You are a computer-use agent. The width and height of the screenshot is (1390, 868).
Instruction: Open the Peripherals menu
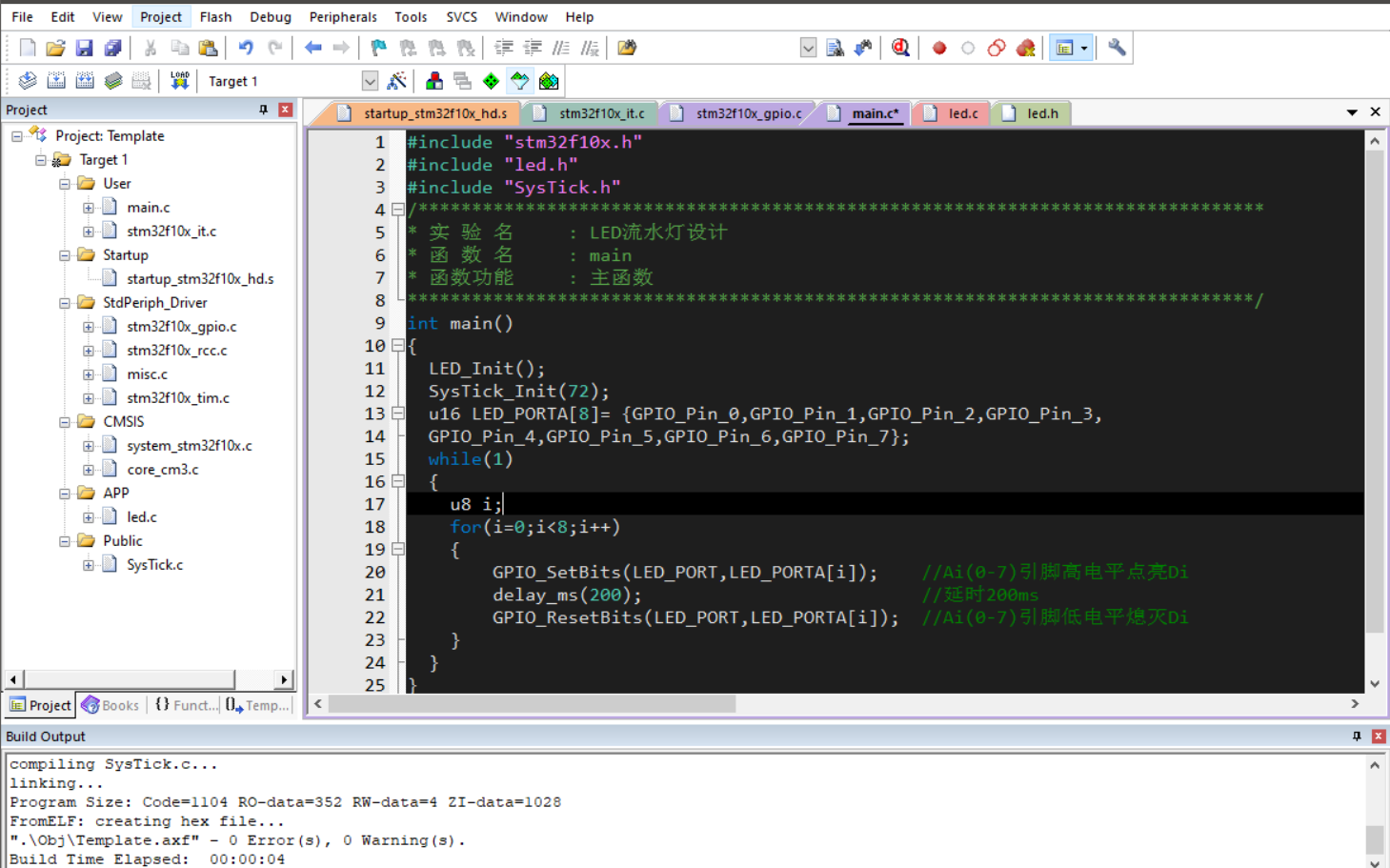pyautogui.click(x=343, y=17)
